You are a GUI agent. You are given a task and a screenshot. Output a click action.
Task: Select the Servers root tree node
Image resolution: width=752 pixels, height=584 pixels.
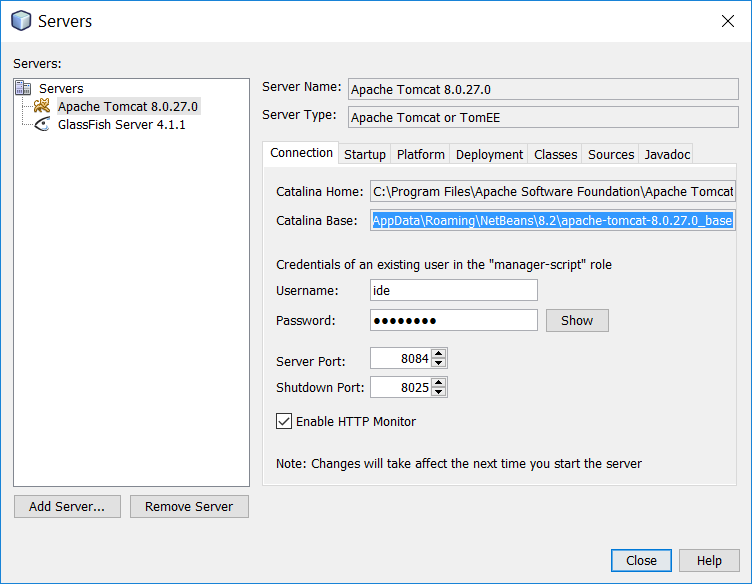[x=61, y=88]
